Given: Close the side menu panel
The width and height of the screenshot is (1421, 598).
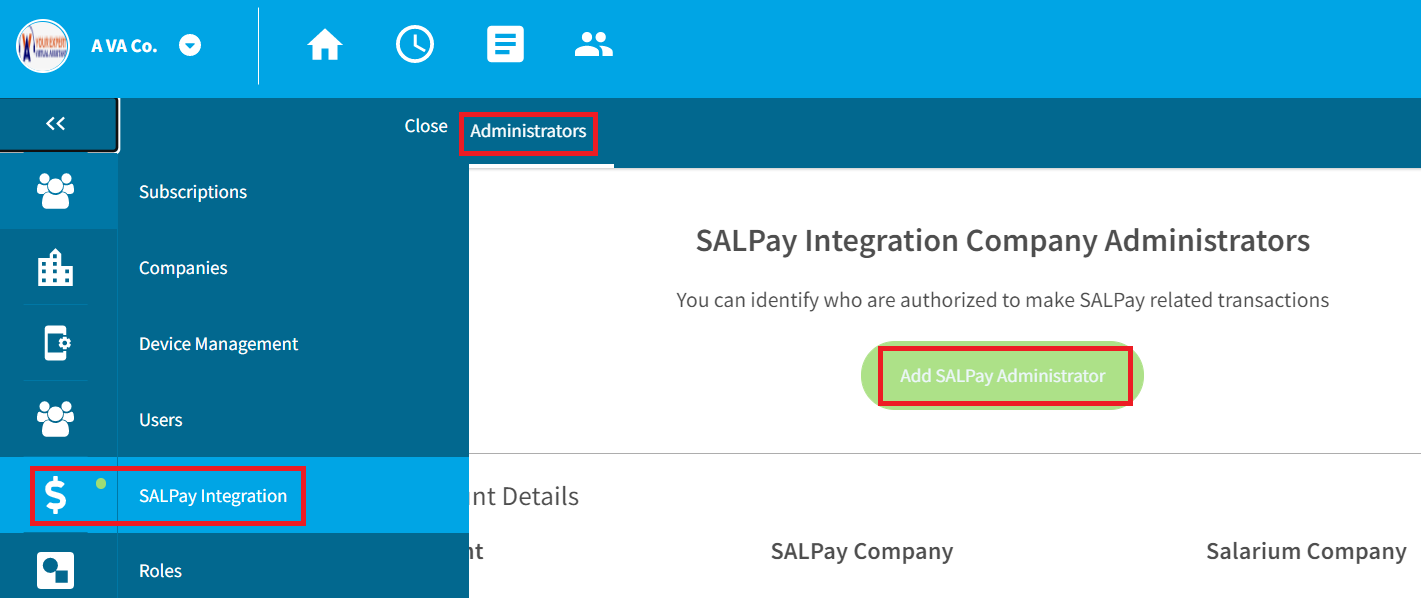Looking at the screenshot, I should tap(426, 126).
